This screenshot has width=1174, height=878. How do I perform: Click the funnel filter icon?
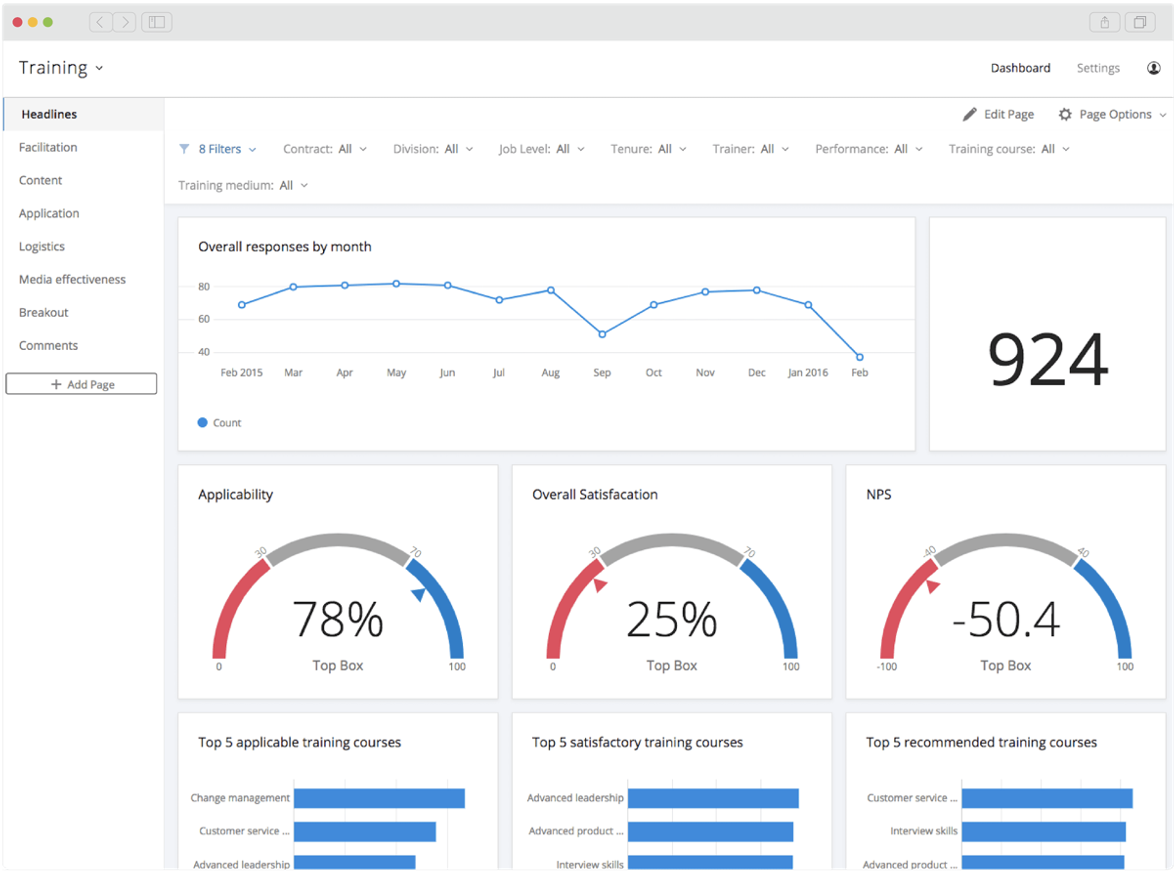(184, 149)
